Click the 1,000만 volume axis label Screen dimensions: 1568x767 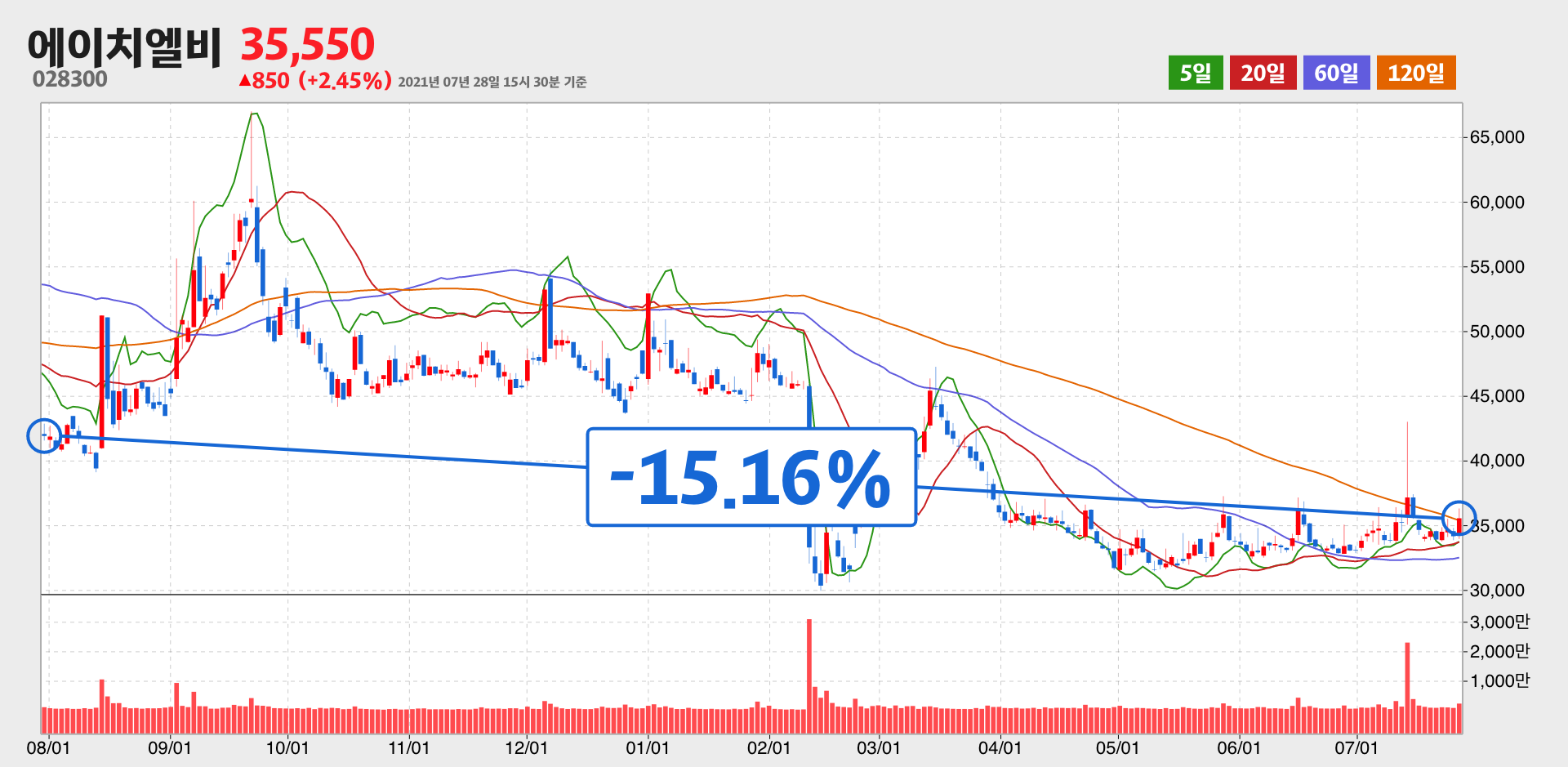pyautogui.click(x=1499, y=680)
